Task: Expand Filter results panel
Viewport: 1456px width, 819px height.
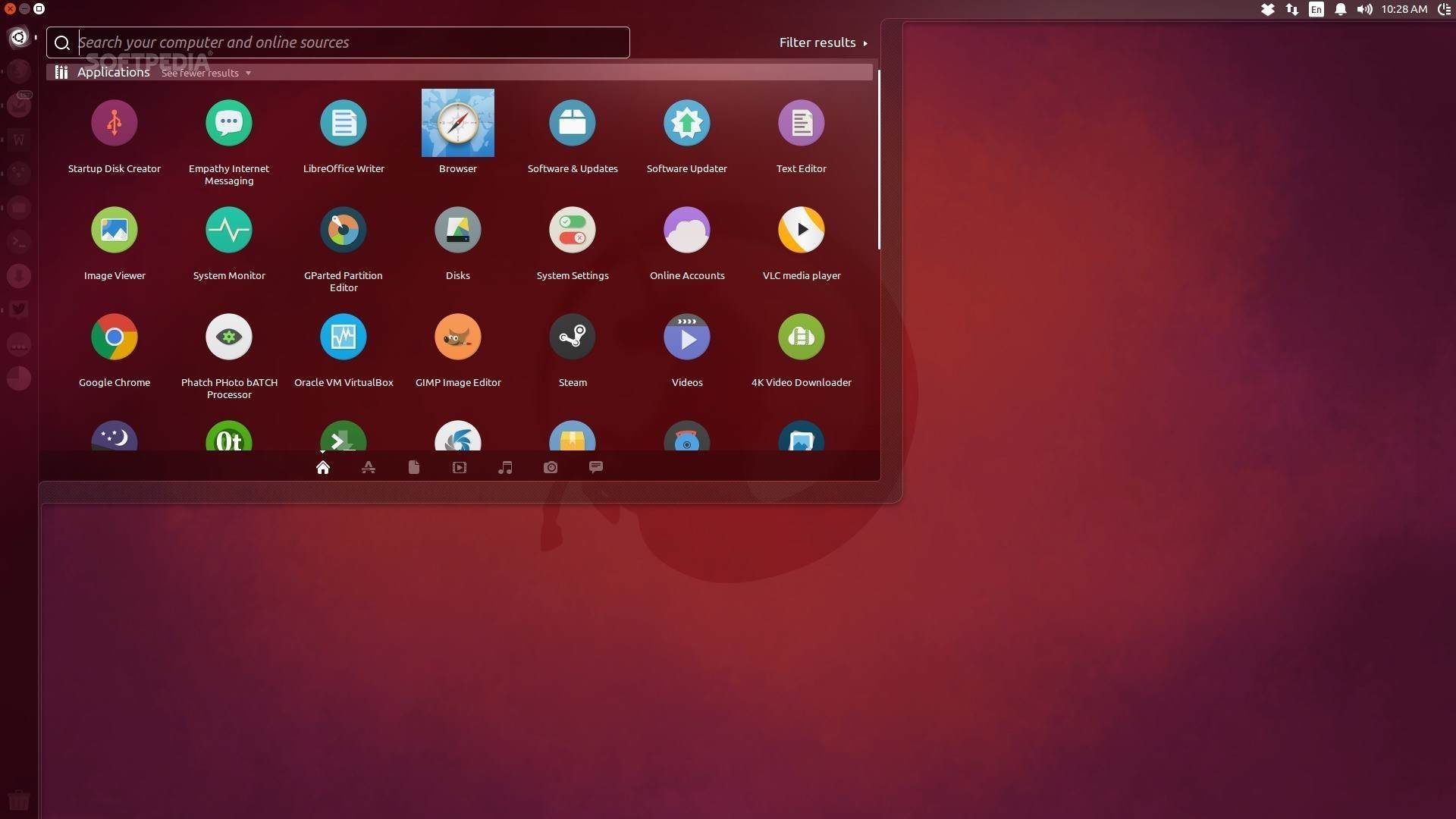Action: point(823,43)
